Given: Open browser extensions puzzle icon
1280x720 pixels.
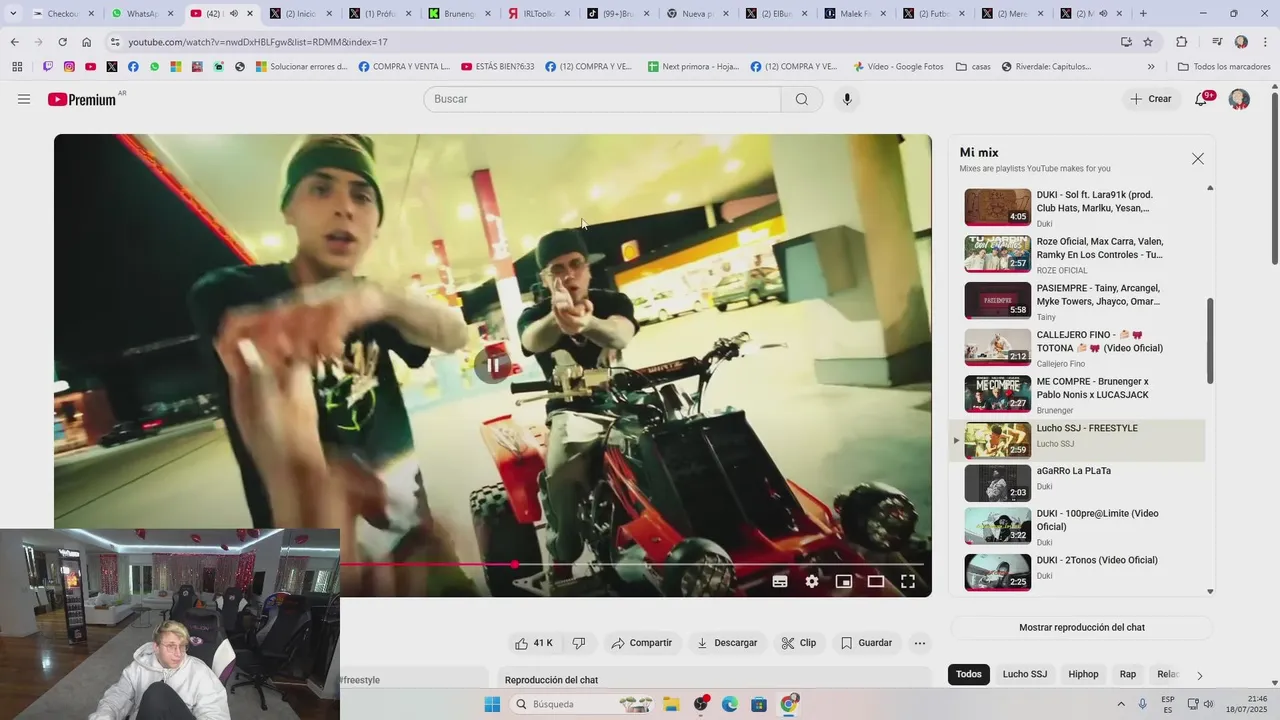Looking at the screenshot, I should point(1181,42).
